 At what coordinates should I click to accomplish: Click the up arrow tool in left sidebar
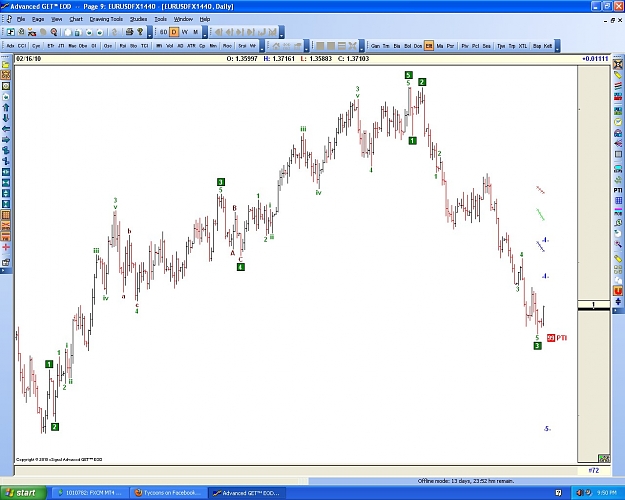coord(6,107)
